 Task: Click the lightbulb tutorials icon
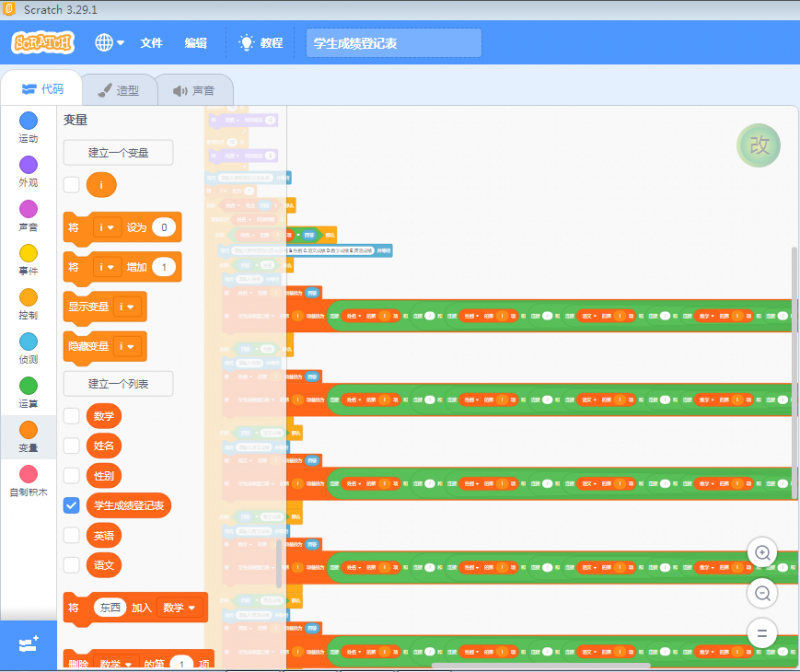246,43
